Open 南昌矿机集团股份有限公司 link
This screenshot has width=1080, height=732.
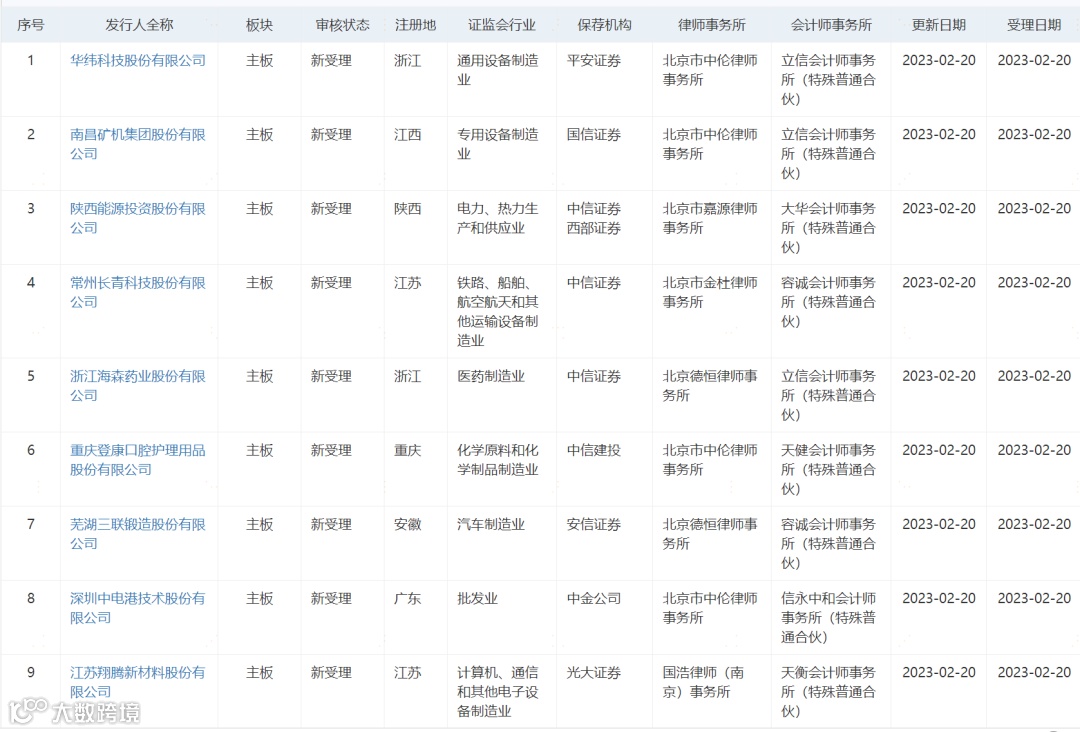(138, 144)
